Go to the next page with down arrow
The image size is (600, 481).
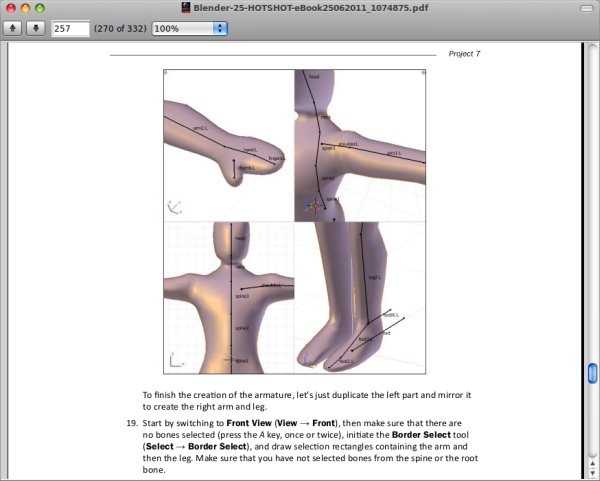[x=36, y=28]
